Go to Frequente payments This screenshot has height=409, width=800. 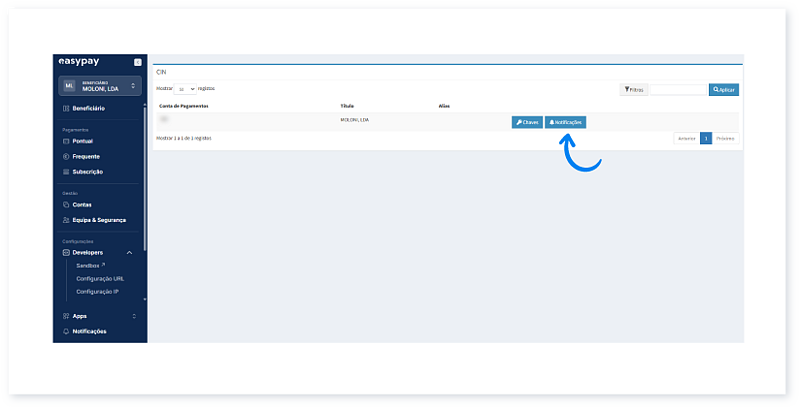86,156
